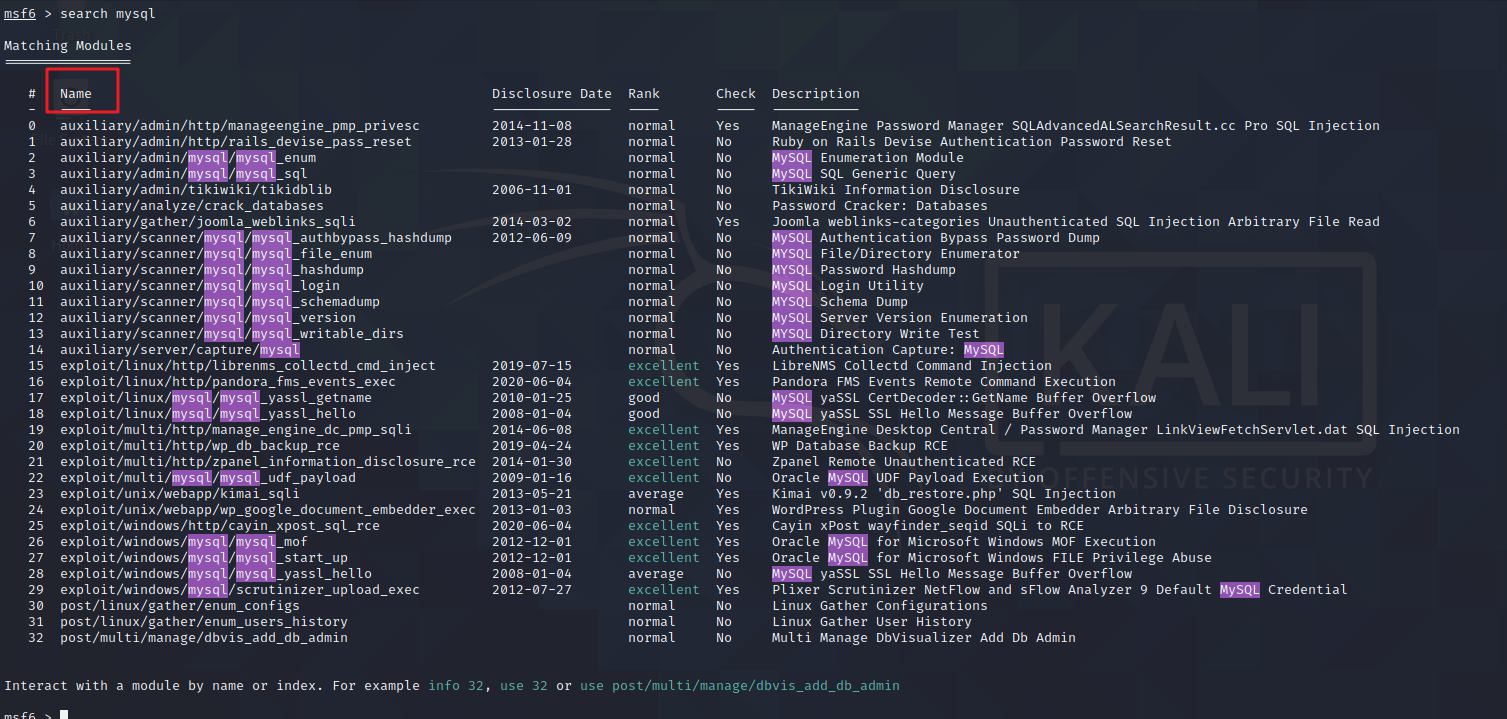Select module auxiliary/admin/mysql/mysql_sql
Screen dimensions: 1507x719
pyautogui.click(x=184, y=174)
